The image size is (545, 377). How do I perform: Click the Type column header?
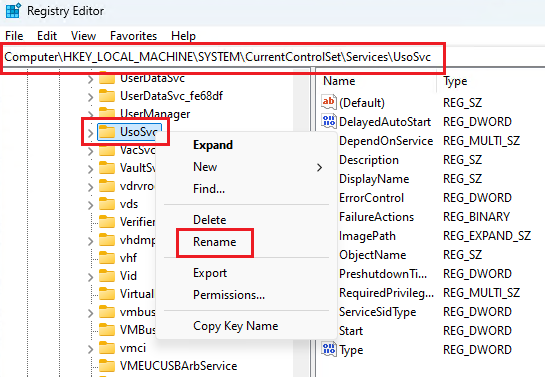pyautogui.click(x=455, y=81)
